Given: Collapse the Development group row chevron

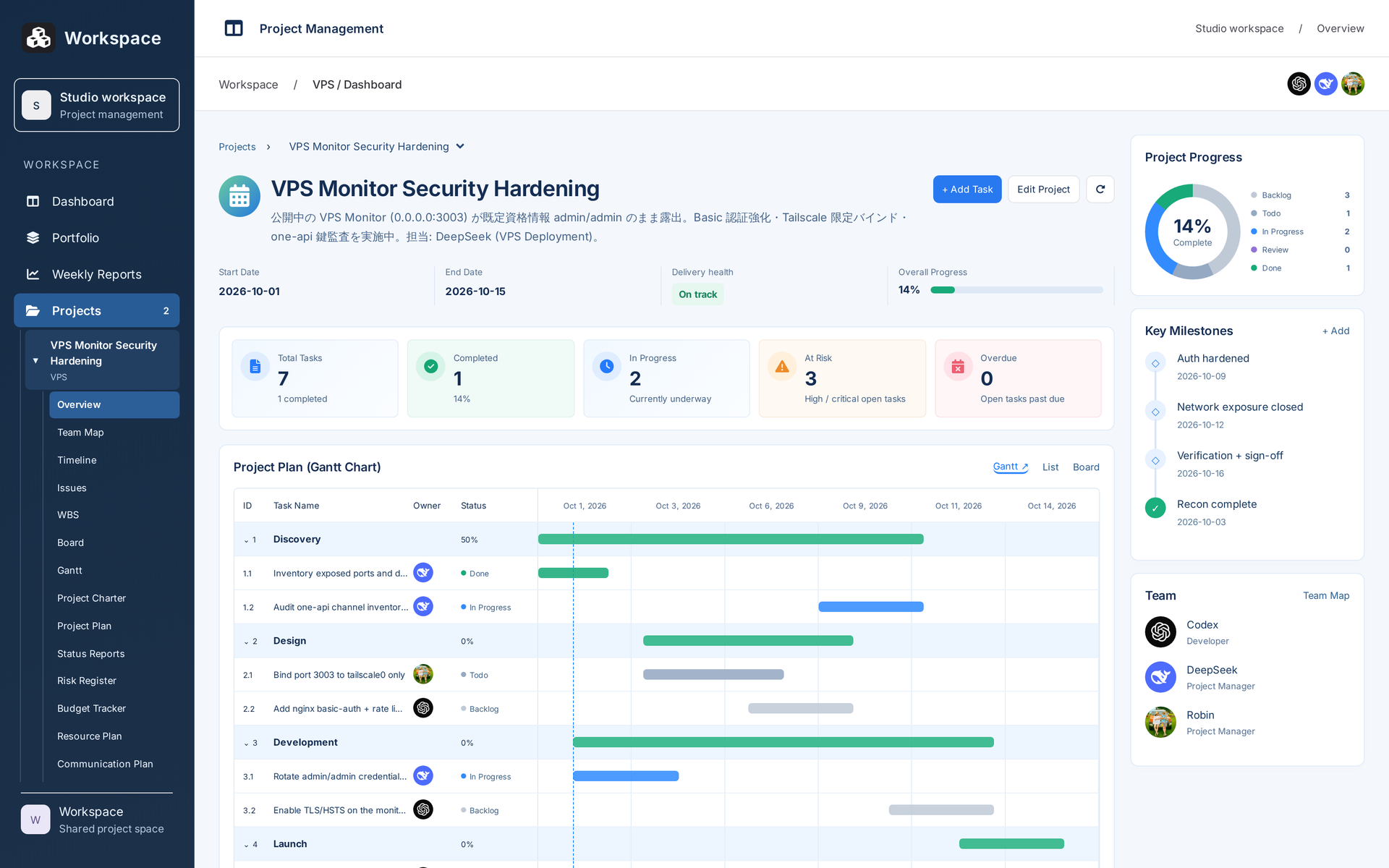Looking at the screenshot, I should (246, 743).
